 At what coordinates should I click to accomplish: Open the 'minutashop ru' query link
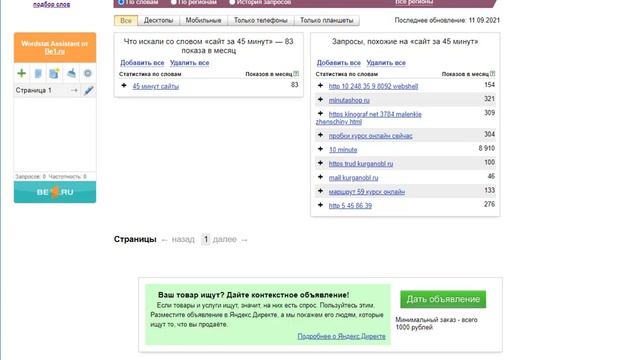point(349,100)
